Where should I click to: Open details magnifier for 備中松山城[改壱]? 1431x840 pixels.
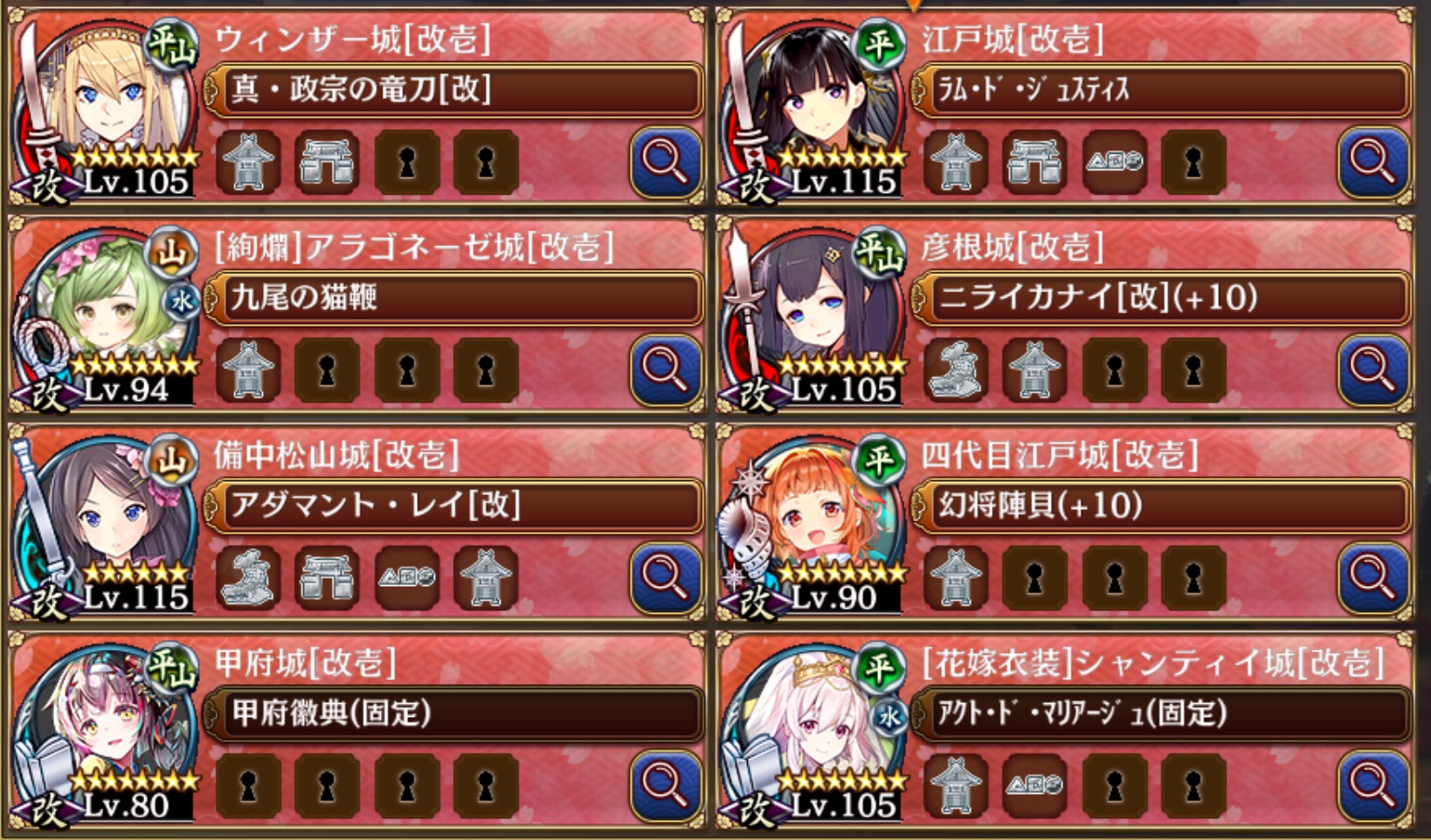point(666,578)
